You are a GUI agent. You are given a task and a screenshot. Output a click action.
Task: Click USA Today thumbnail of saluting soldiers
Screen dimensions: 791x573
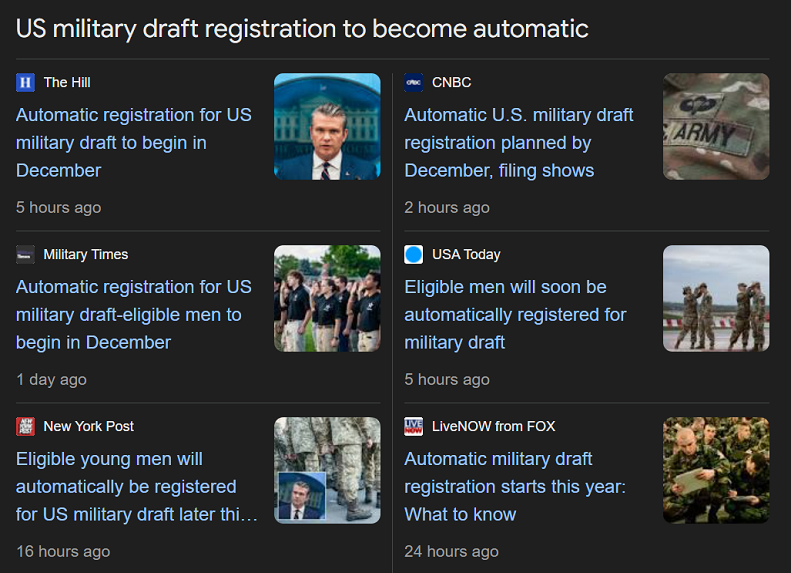tap(716, 299)
